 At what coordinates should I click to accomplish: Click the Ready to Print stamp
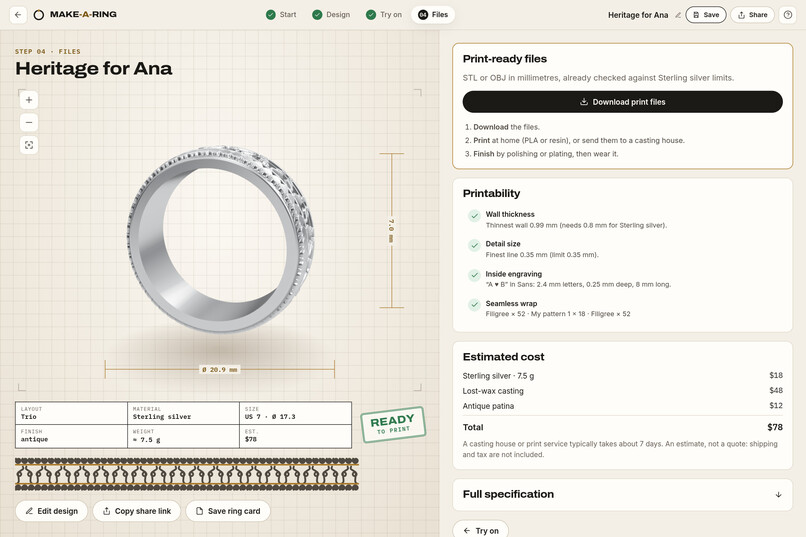(393, 424)
